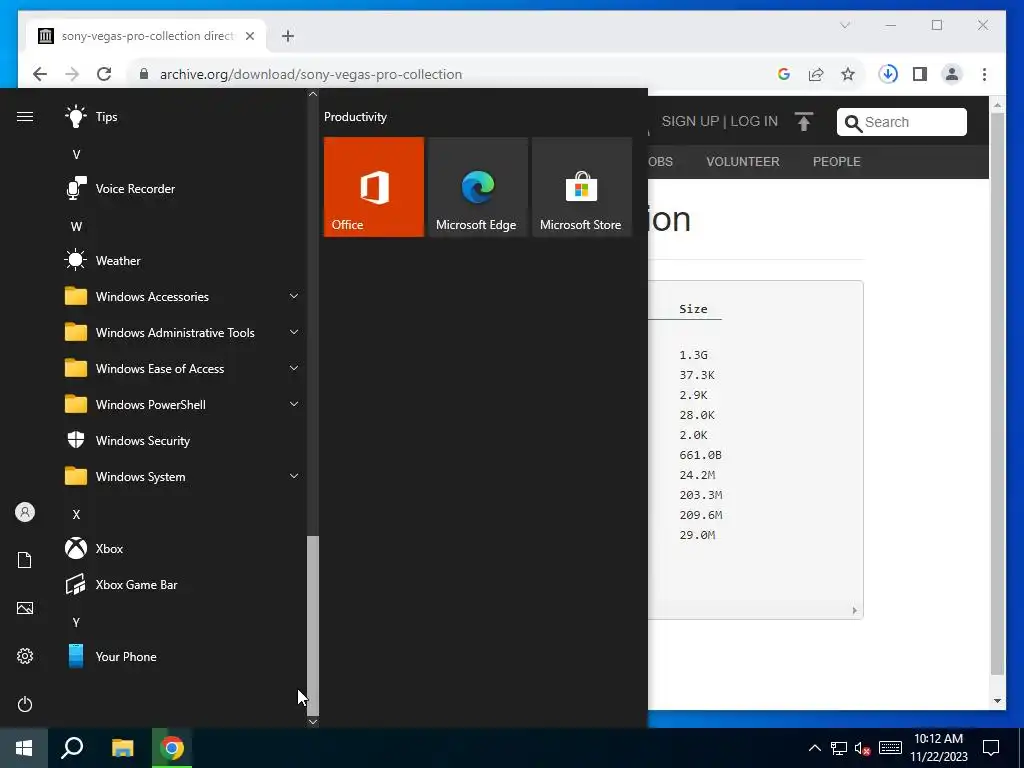Expand the Start menu hamburger icon

click(25, 117)
